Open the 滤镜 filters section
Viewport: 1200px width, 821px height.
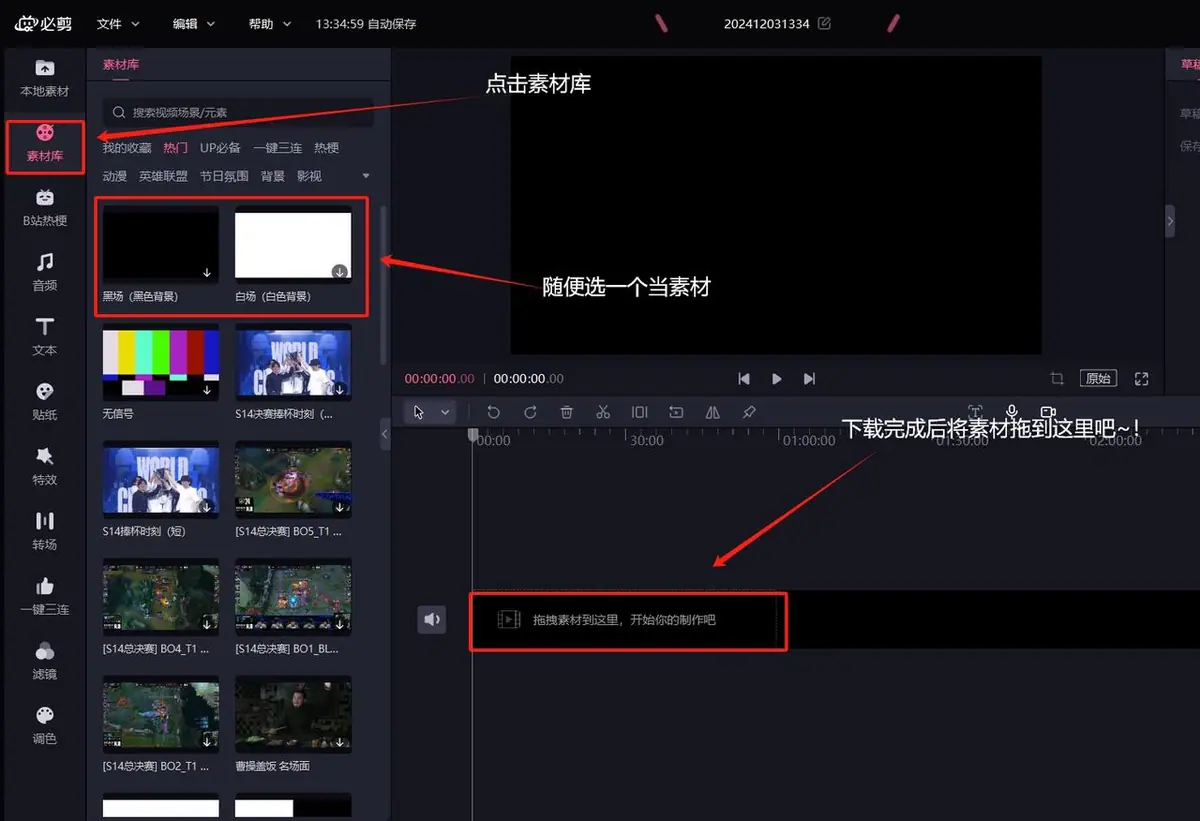coord(44,661)
